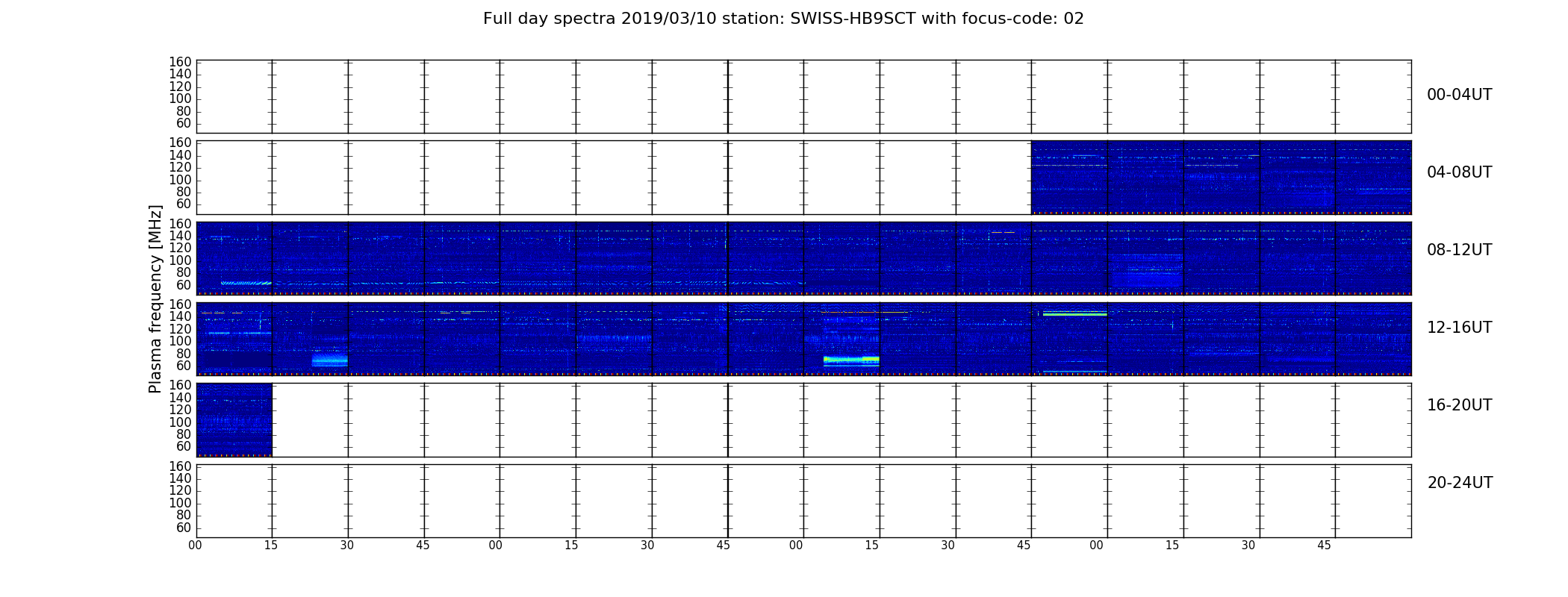Image resolution: width=1568 pixels, height=597 pixels.
Task: Select the '16-20UT' panel label
Action: click(1460, 405)
